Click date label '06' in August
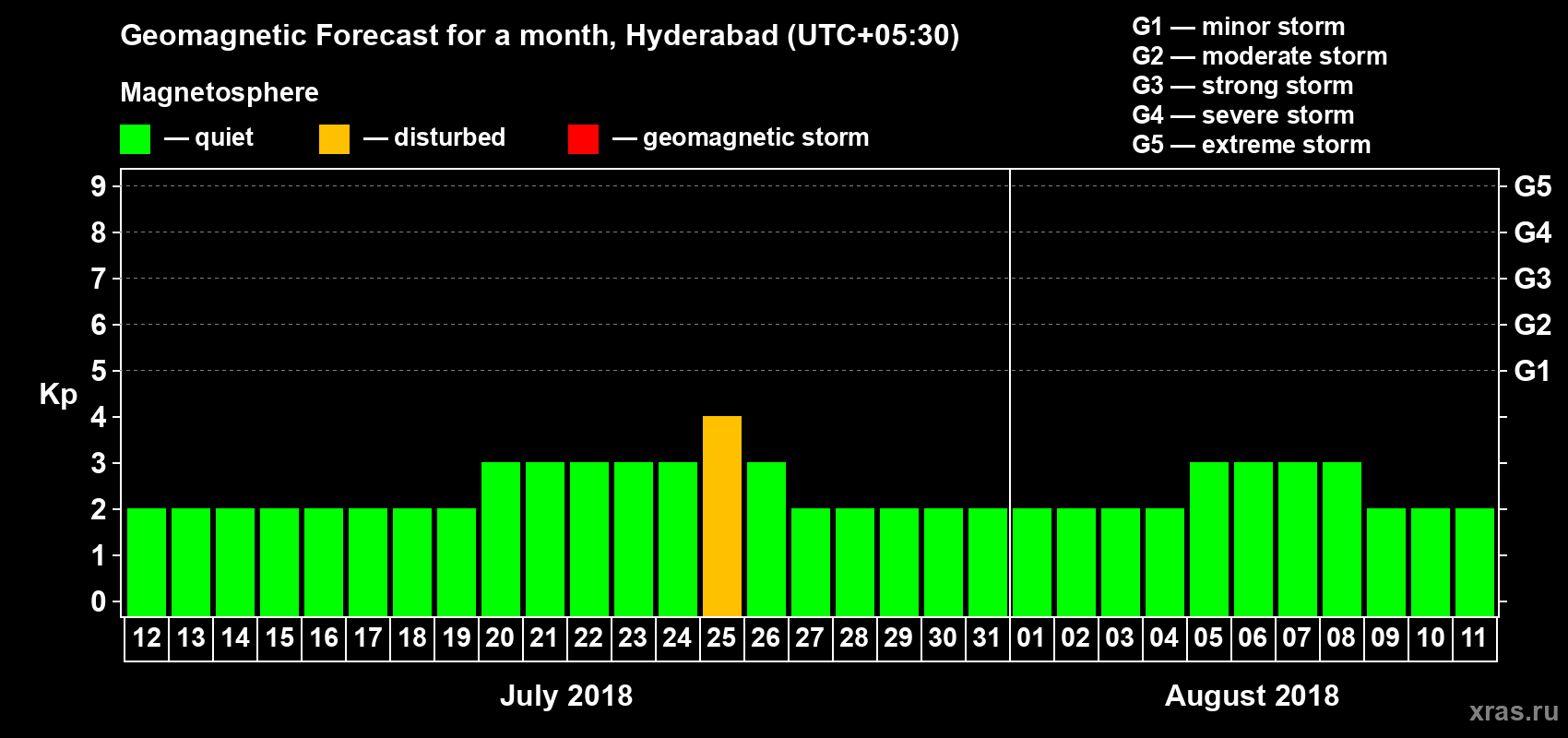Viewport: 1568px width, 738px height. (1253, 637)
